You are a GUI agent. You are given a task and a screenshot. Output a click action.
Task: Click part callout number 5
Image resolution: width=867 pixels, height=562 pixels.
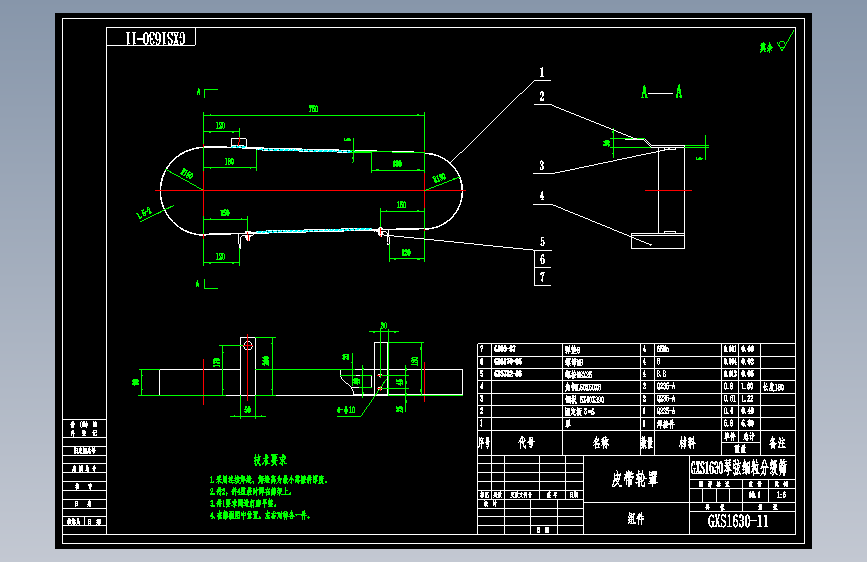[x=542, y=242]
